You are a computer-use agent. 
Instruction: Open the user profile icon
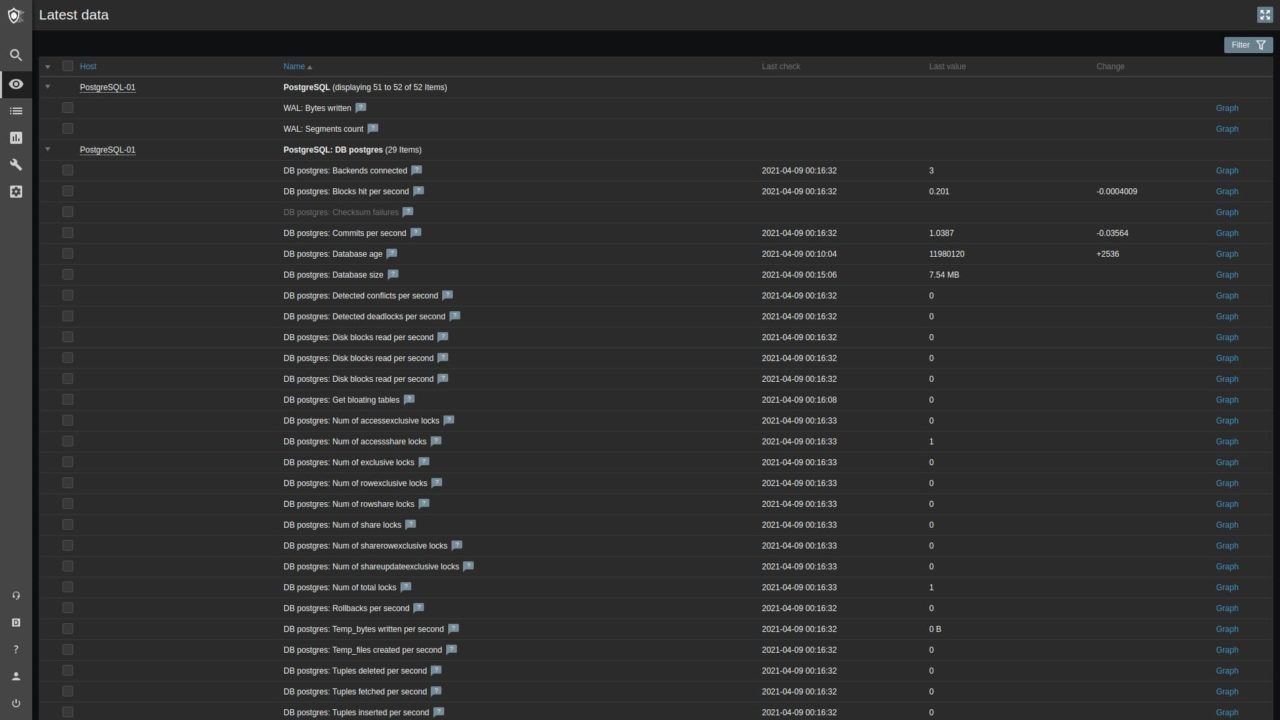pyautogui.click(x=16, y=676)
